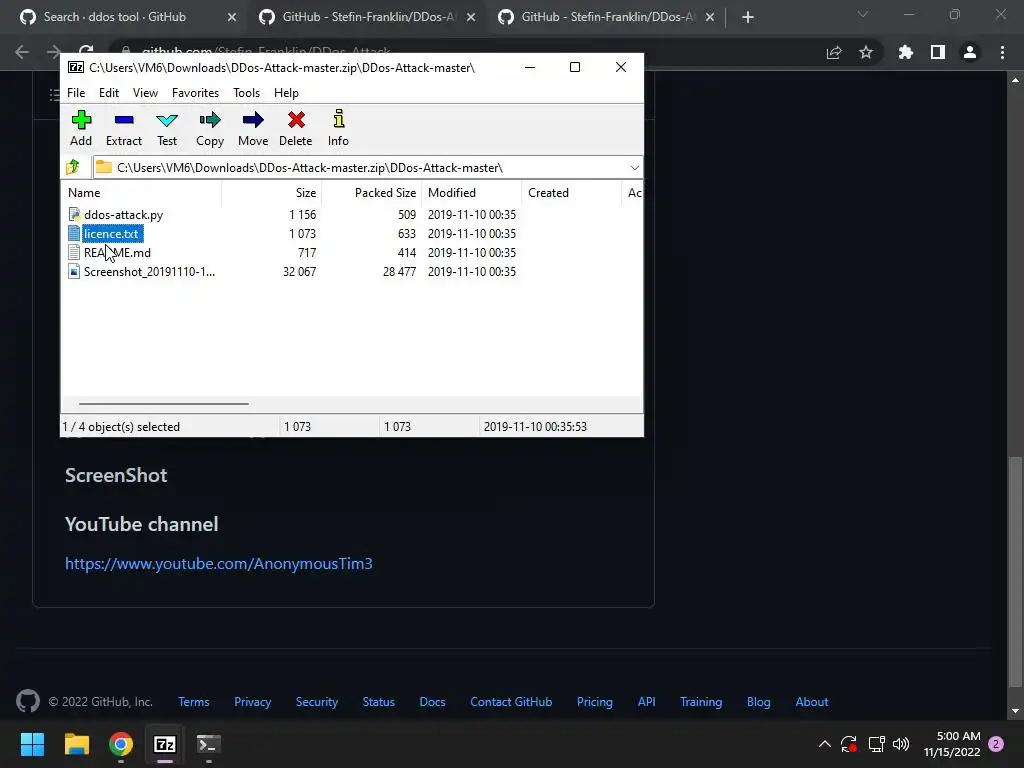The height and width of the screenshot is (768, 1024).
Task: Switch to Chrome from the taskbar
Action: pyautogui.click(x=121, y=744)
